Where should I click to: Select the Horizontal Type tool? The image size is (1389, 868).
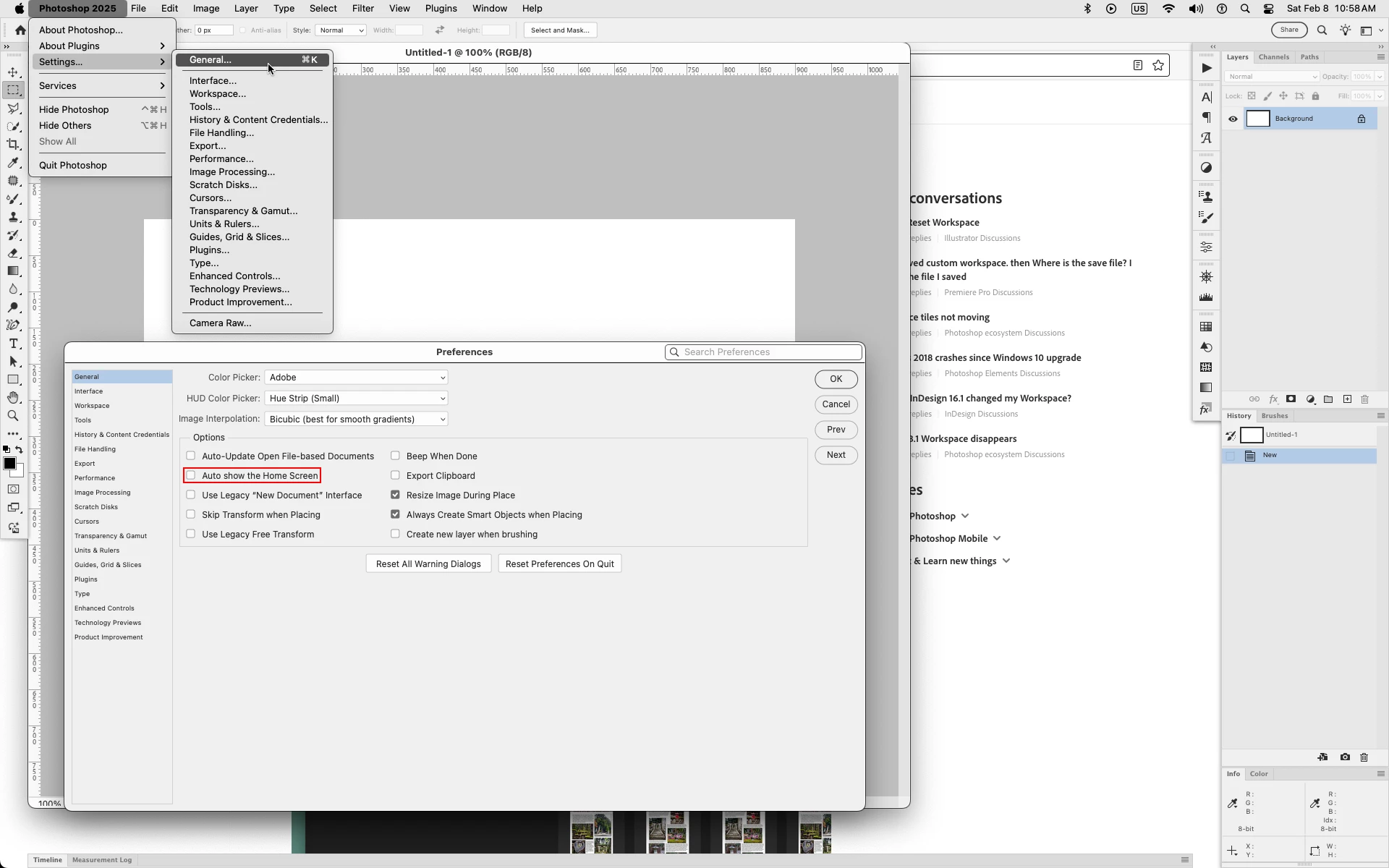click(x=13, y=344)
